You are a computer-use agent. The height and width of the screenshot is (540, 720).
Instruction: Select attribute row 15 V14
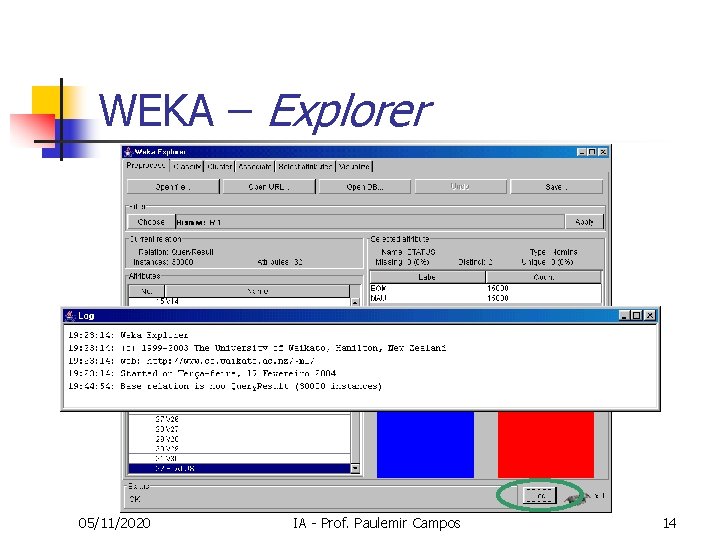(x=240, y=302)
